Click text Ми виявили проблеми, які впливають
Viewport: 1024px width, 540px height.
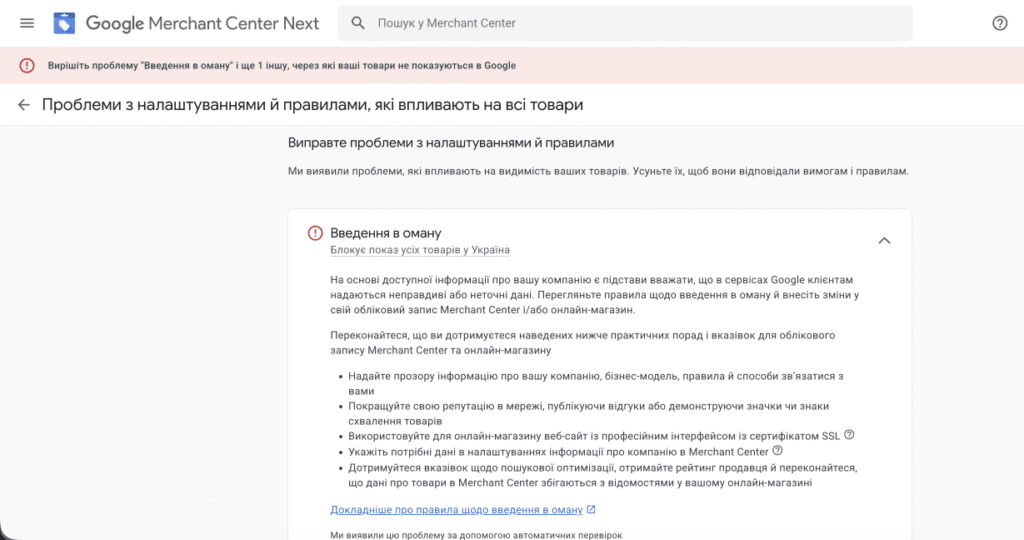coord(598,171)
